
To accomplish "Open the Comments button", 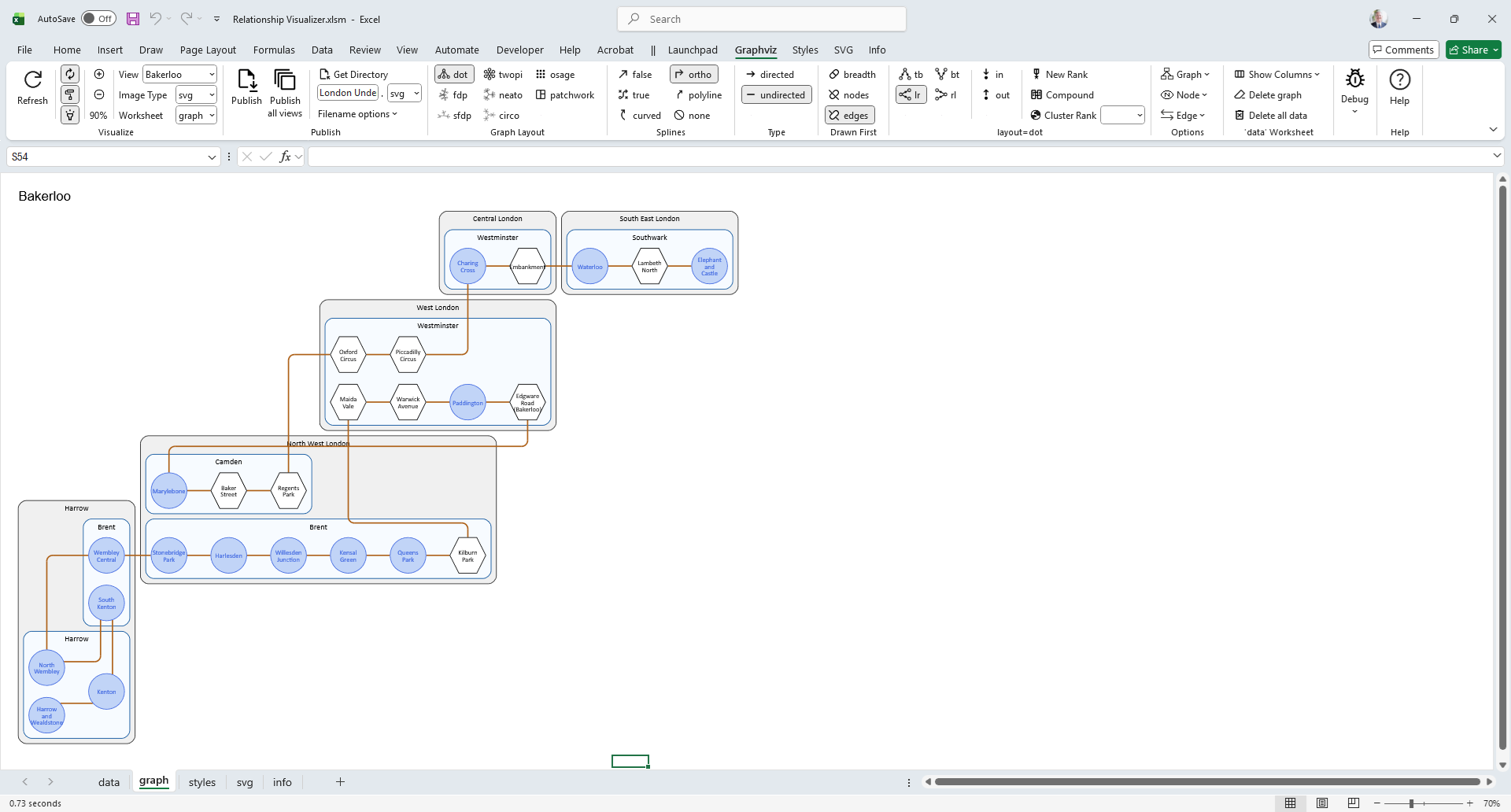I will pos(1403,50).
